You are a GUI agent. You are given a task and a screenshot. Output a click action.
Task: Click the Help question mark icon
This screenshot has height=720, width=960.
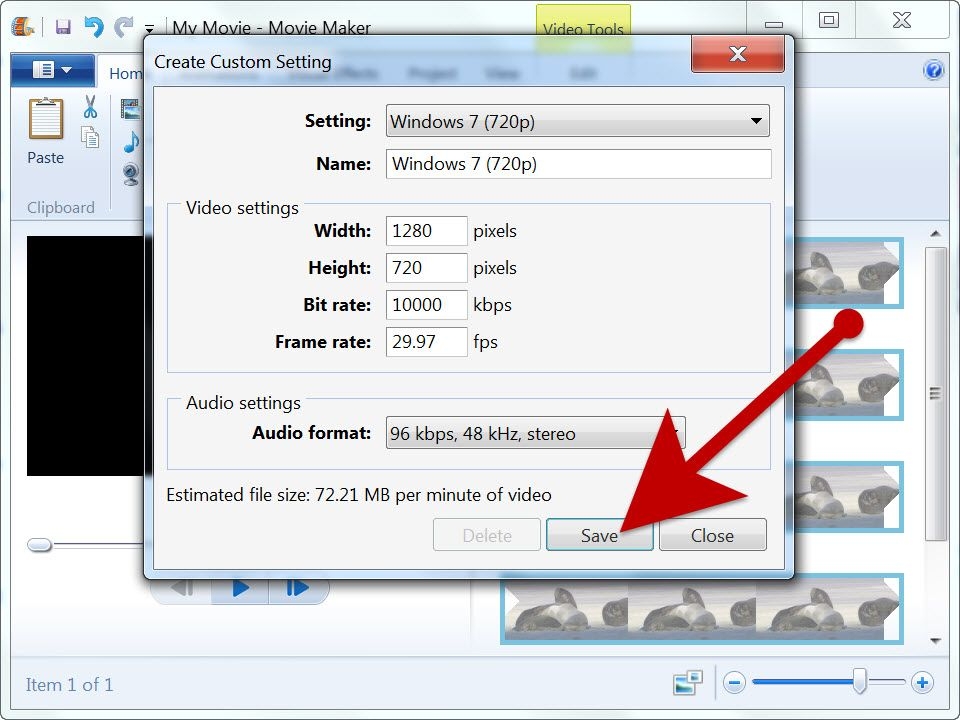tap(934, 70)
